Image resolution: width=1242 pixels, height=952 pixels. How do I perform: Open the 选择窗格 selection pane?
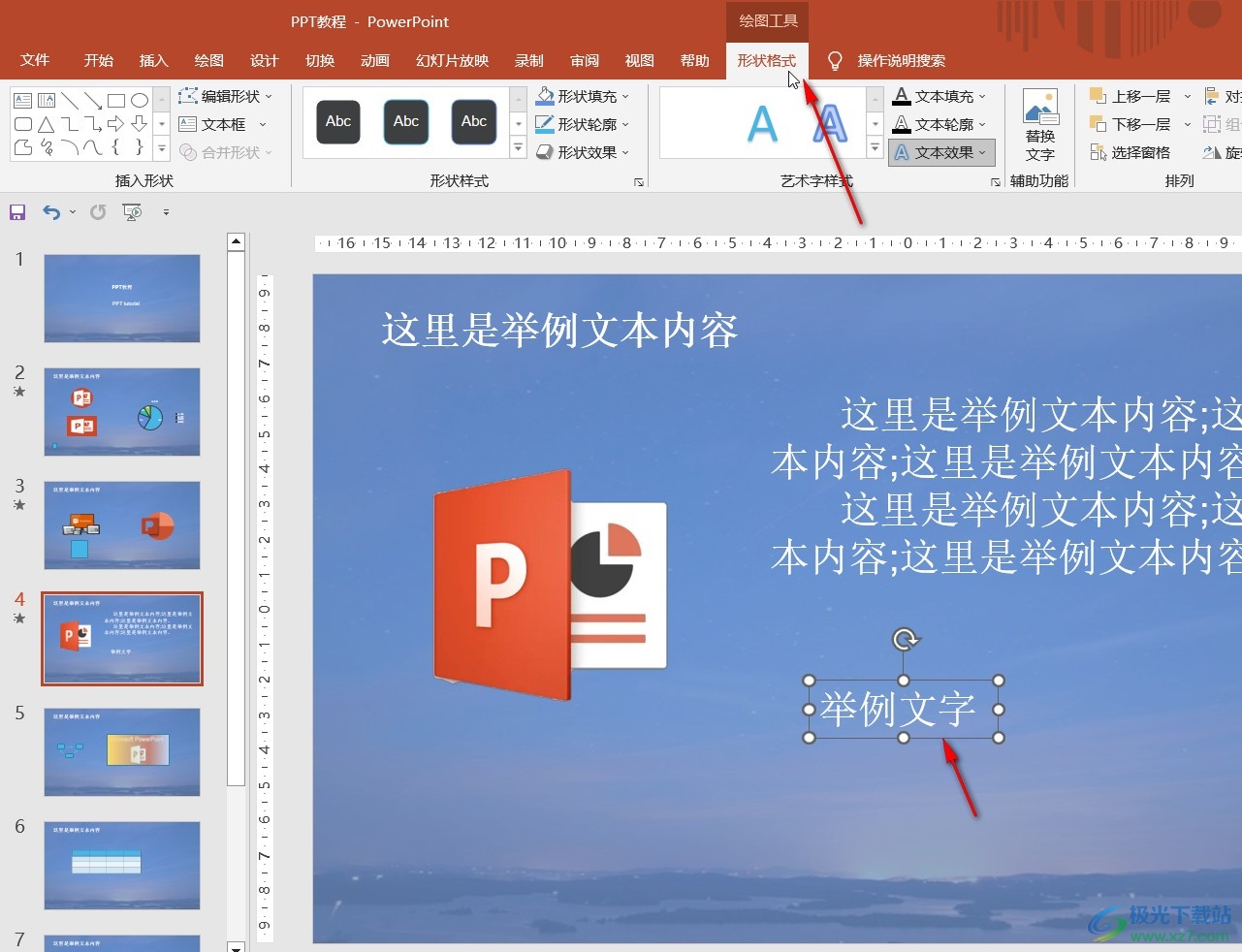(x=1130, y=152)
